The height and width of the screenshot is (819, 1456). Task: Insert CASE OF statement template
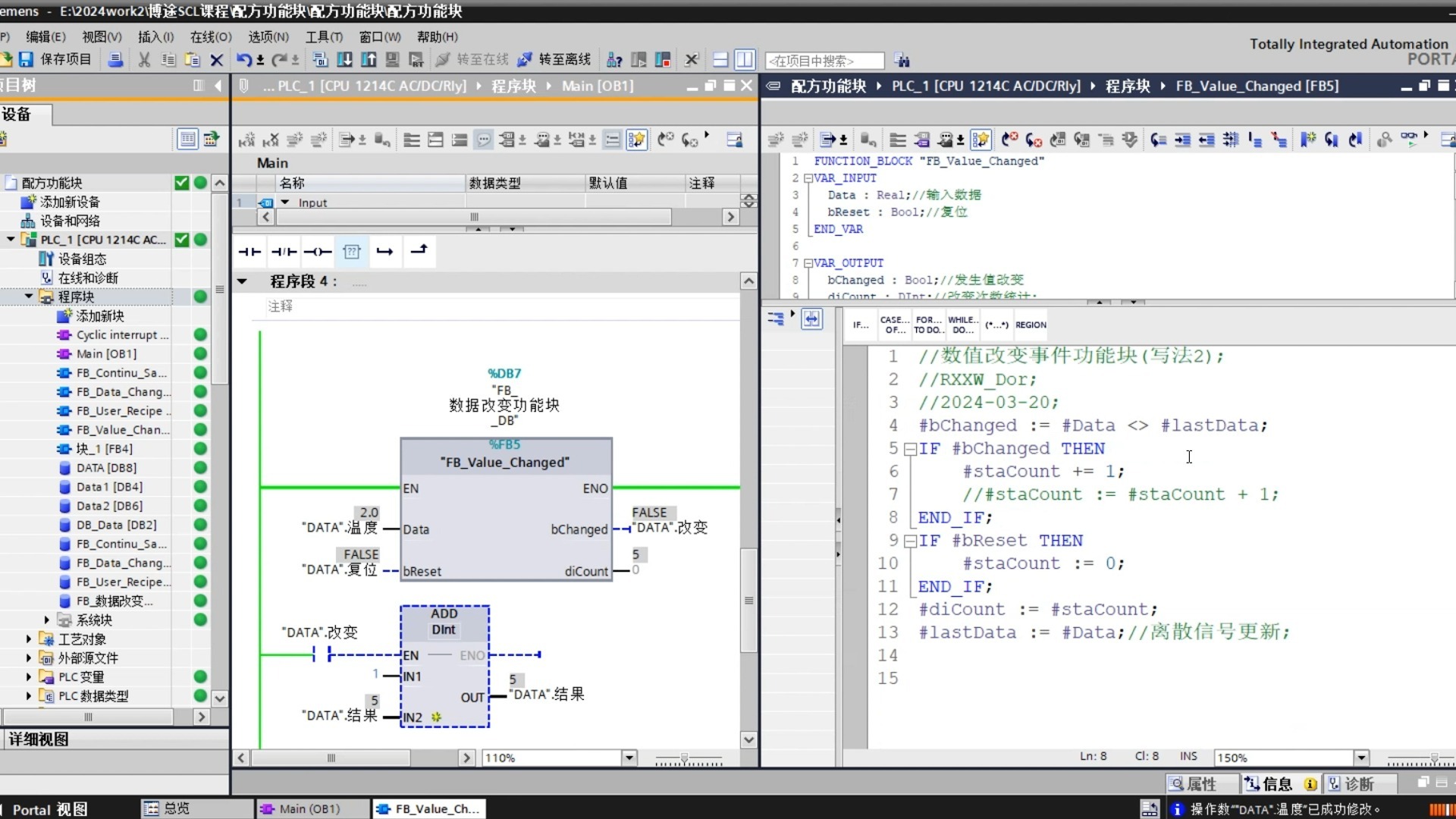click(894, 325)
